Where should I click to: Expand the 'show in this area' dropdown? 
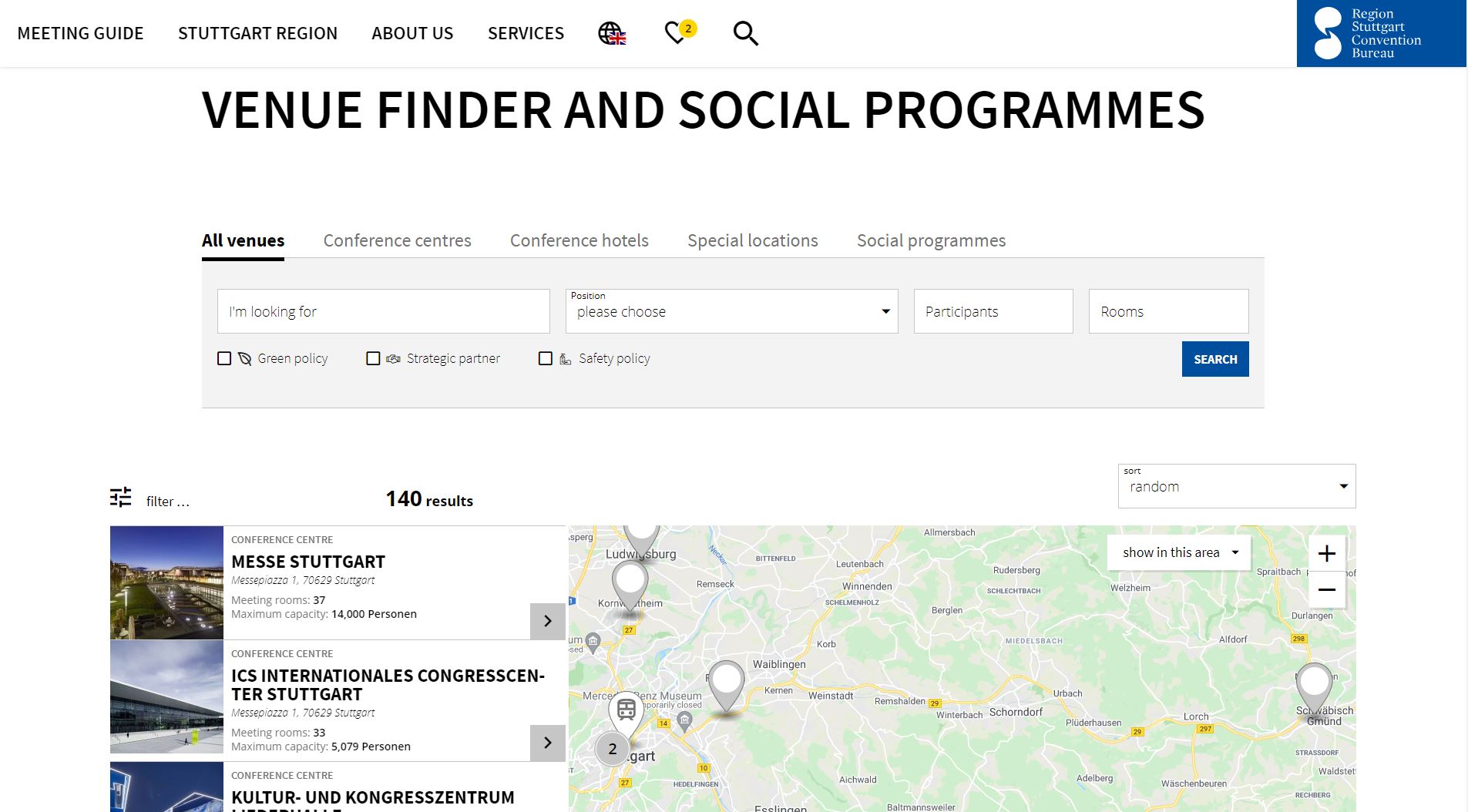point(1179,552)
